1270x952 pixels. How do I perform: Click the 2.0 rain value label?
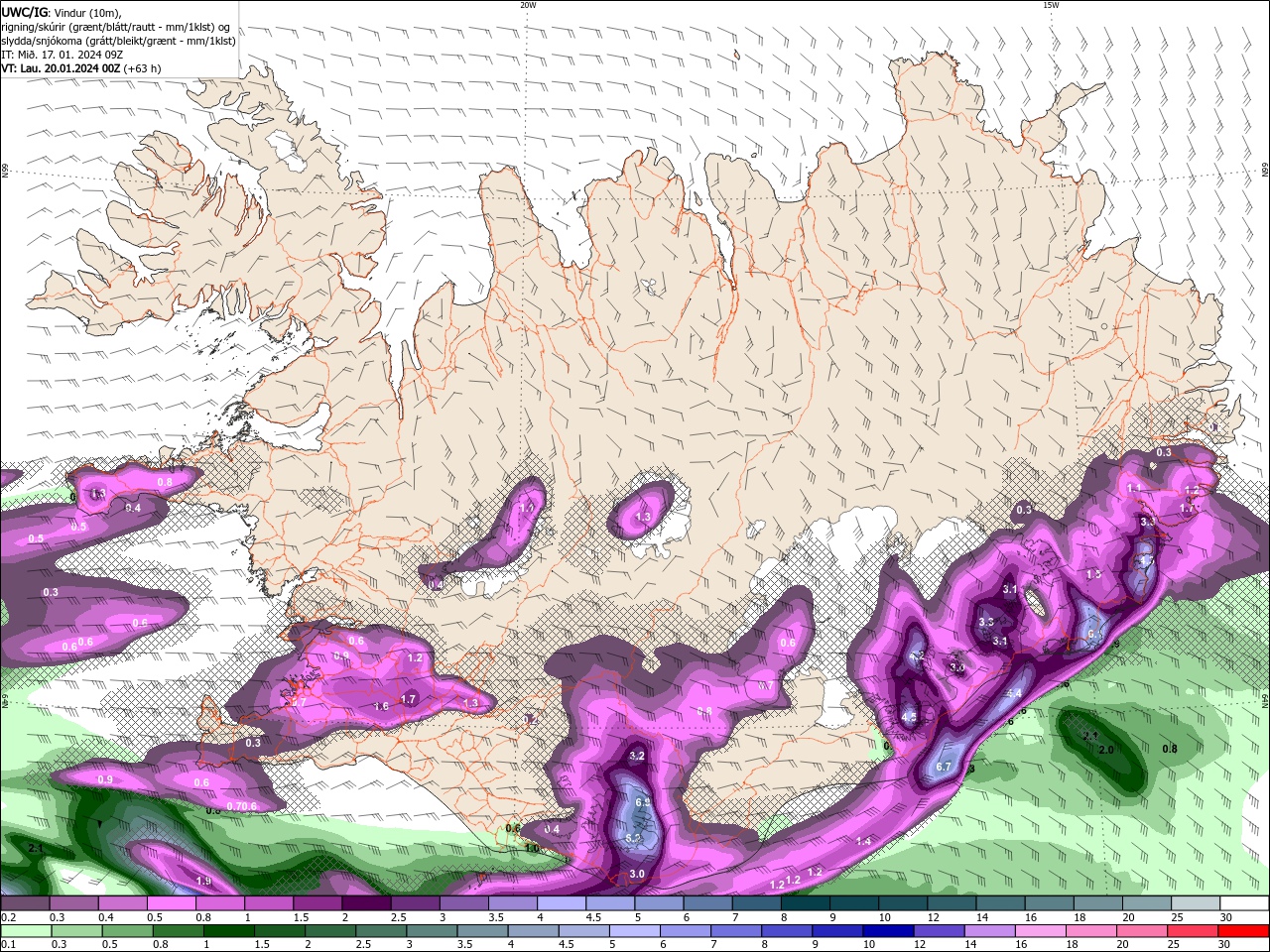point(1106,750)
